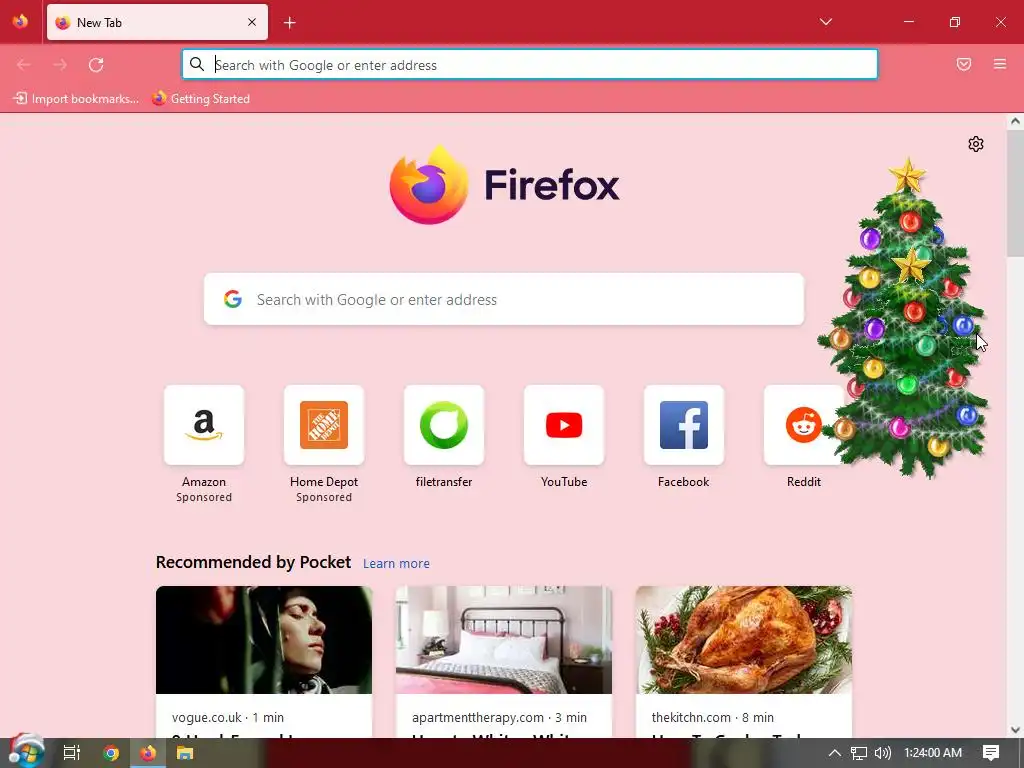Viewport: 1024px width, 768px height.
Task: Open the notification Action Center icon
Action: pos(991,752)
